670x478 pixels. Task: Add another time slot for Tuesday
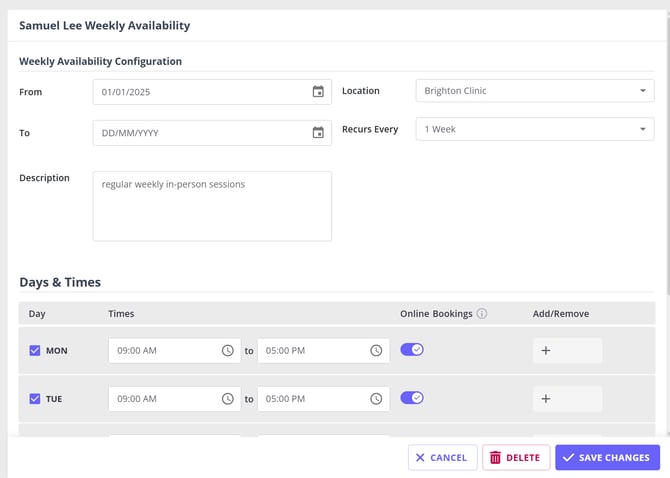coord(546,399)
